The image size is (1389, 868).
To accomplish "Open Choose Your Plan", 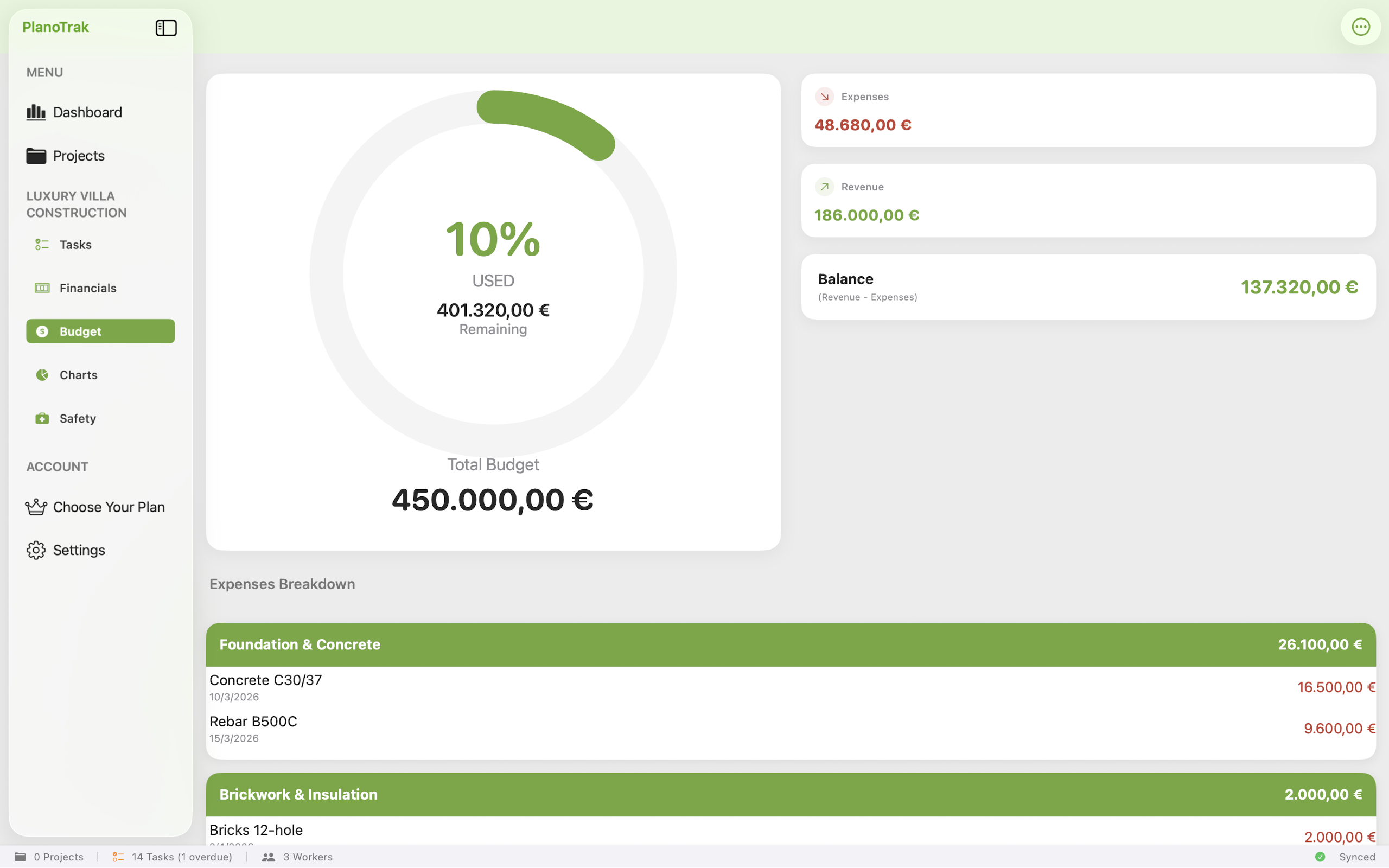I will coord(100,507).
